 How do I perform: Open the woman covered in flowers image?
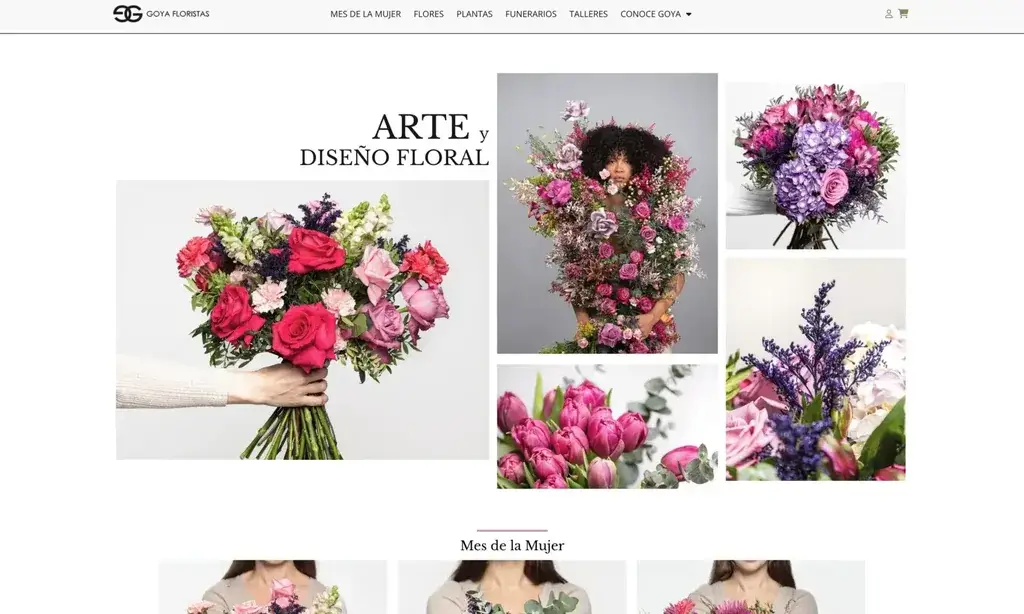point(607,213)
